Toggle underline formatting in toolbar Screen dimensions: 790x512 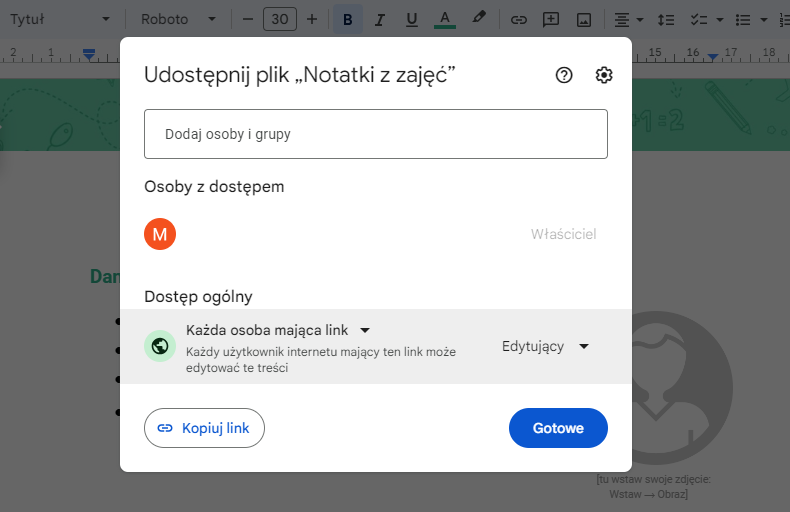pos(411,19)
